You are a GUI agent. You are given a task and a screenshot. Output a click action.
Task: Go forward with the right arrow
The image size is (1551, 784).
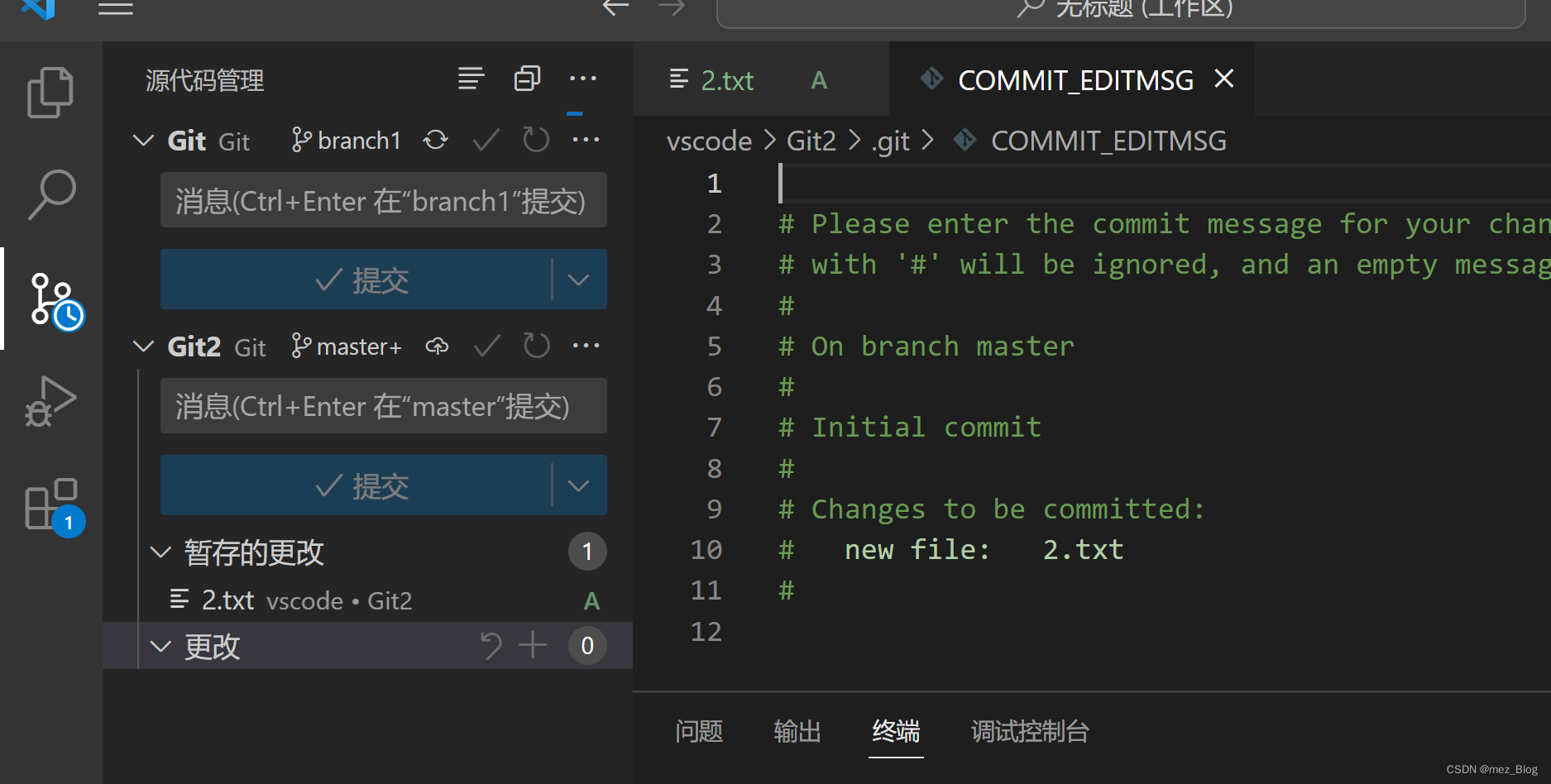tap(672, 8)
